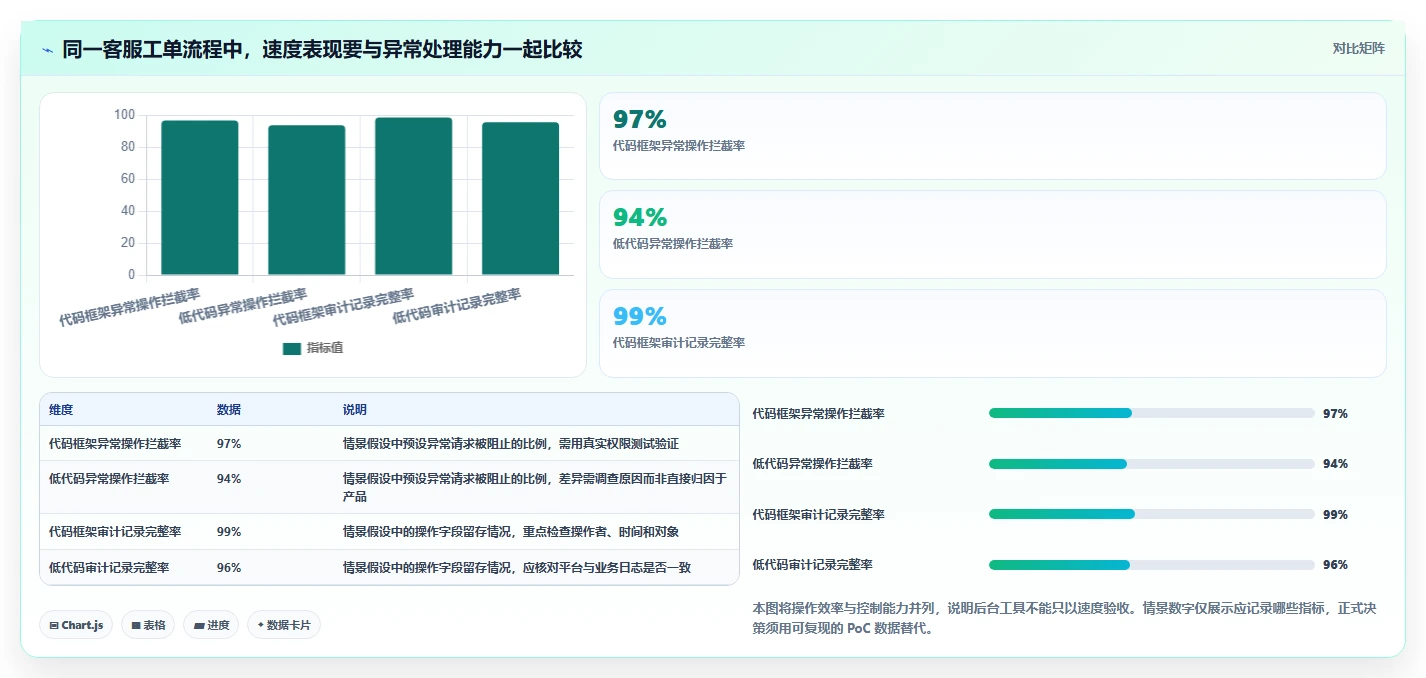Click table cell 低代码审计记录完整率
1426x678 pixels.
pyautogui.click(x=109, y=568)
